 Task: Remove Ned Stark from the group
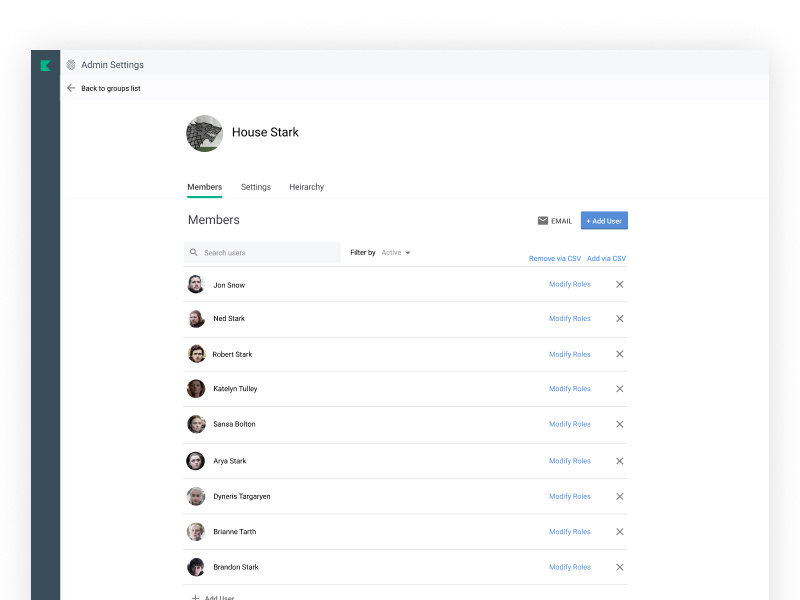pos(619,319)
